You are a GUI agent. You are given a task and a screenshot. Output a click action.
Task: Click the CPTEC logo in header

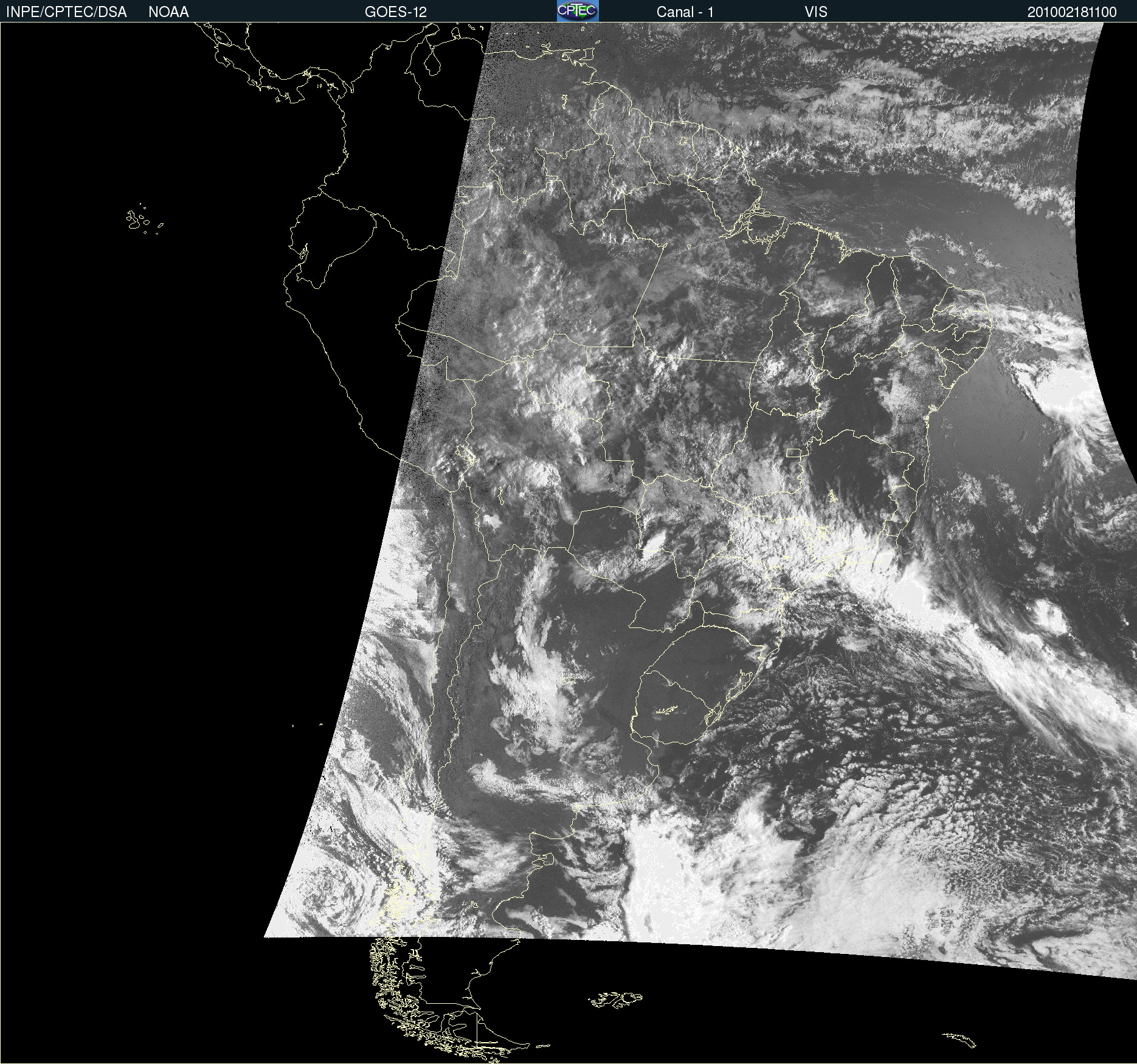click(578, 11)
